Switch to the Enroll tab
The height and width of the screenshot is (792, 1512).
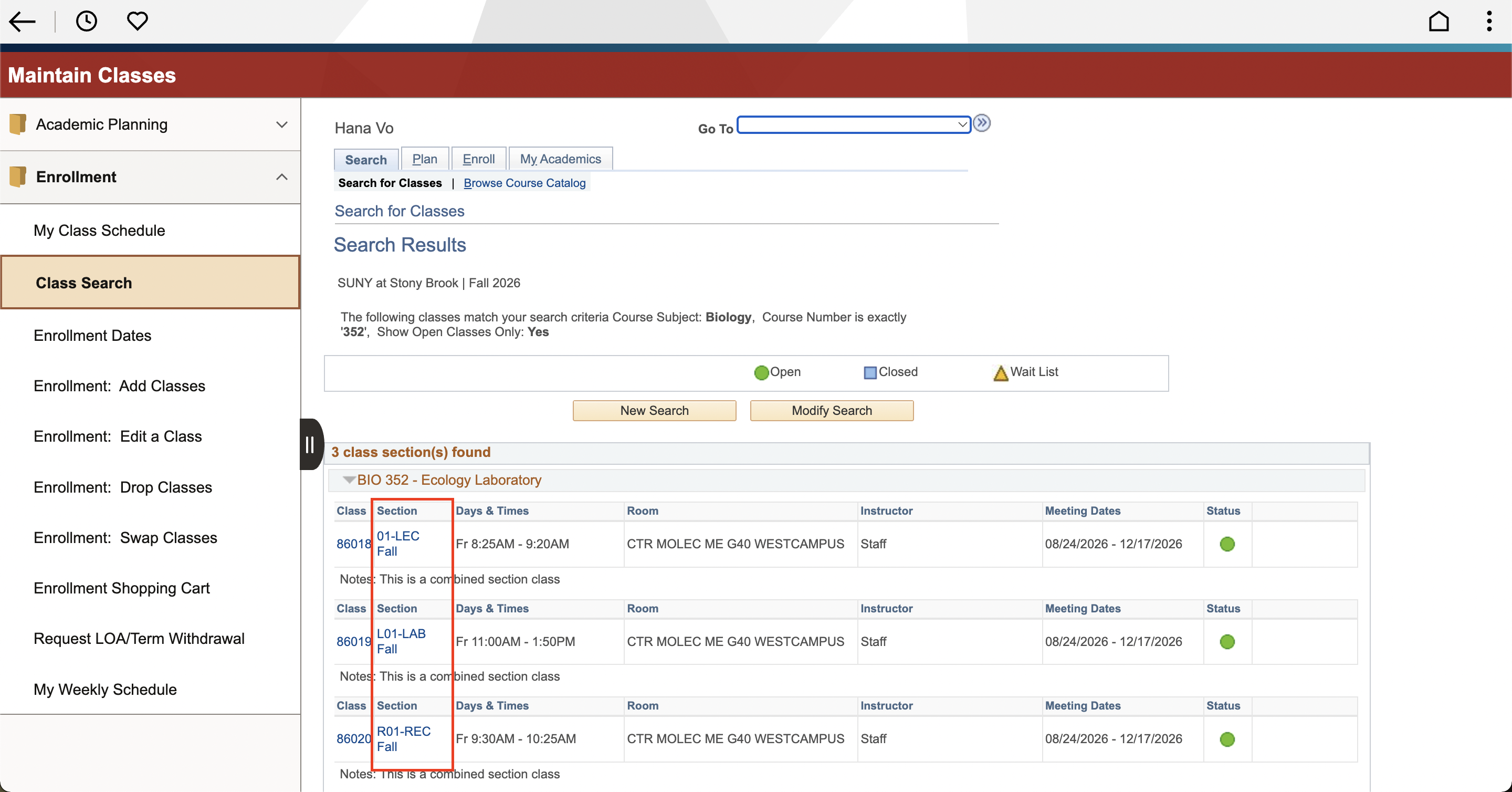pos(479,159)
